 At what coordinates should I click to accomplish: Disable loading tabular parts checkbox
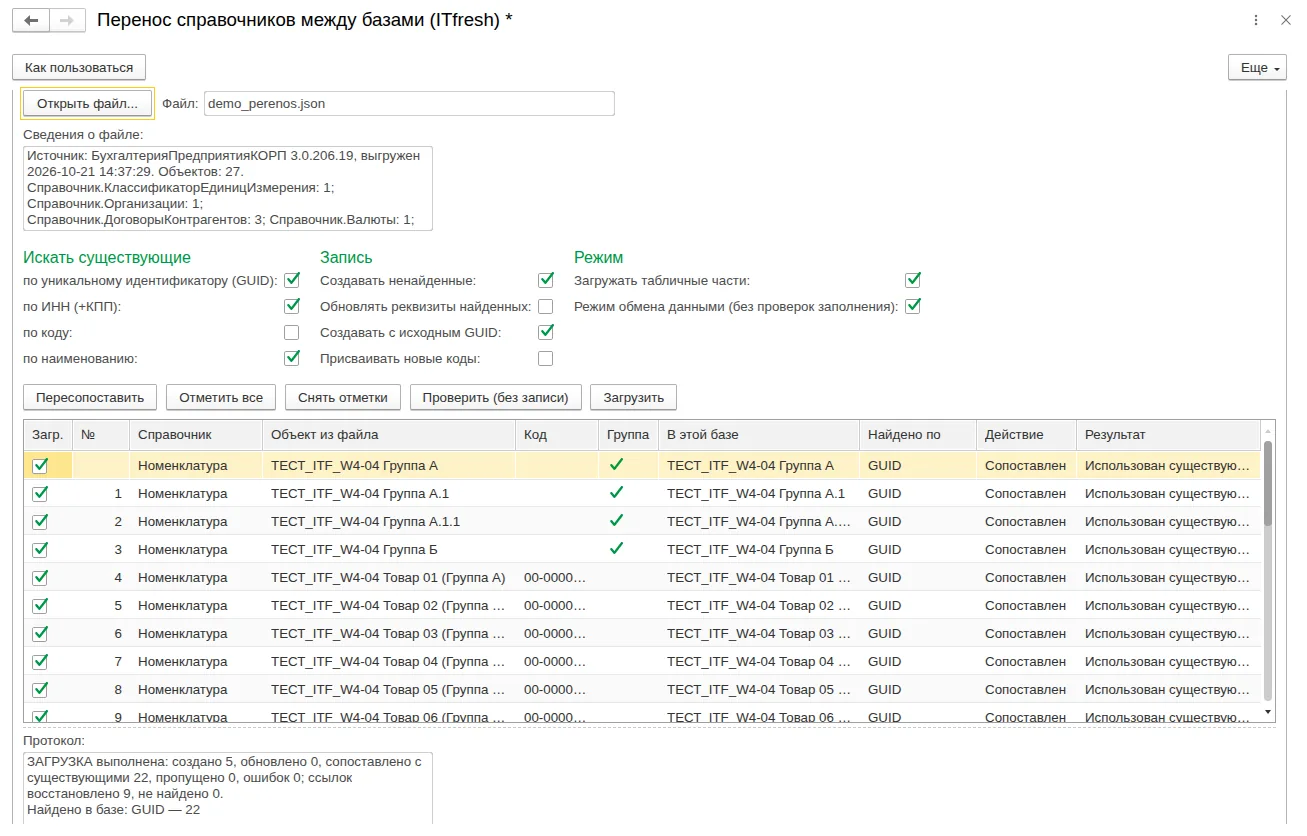click(x=913, y=280)
